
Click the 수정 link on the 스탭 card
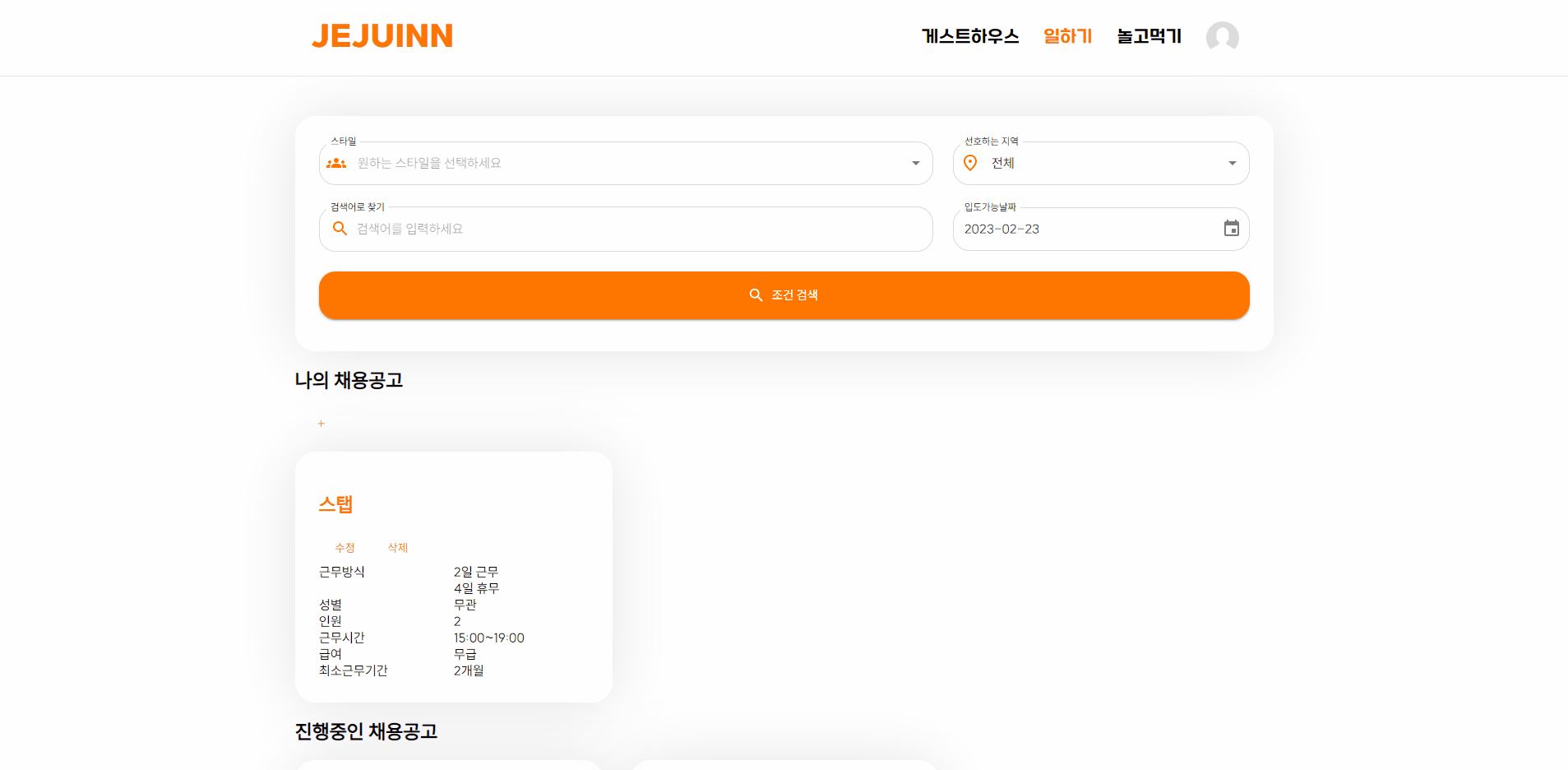[345, 547]
